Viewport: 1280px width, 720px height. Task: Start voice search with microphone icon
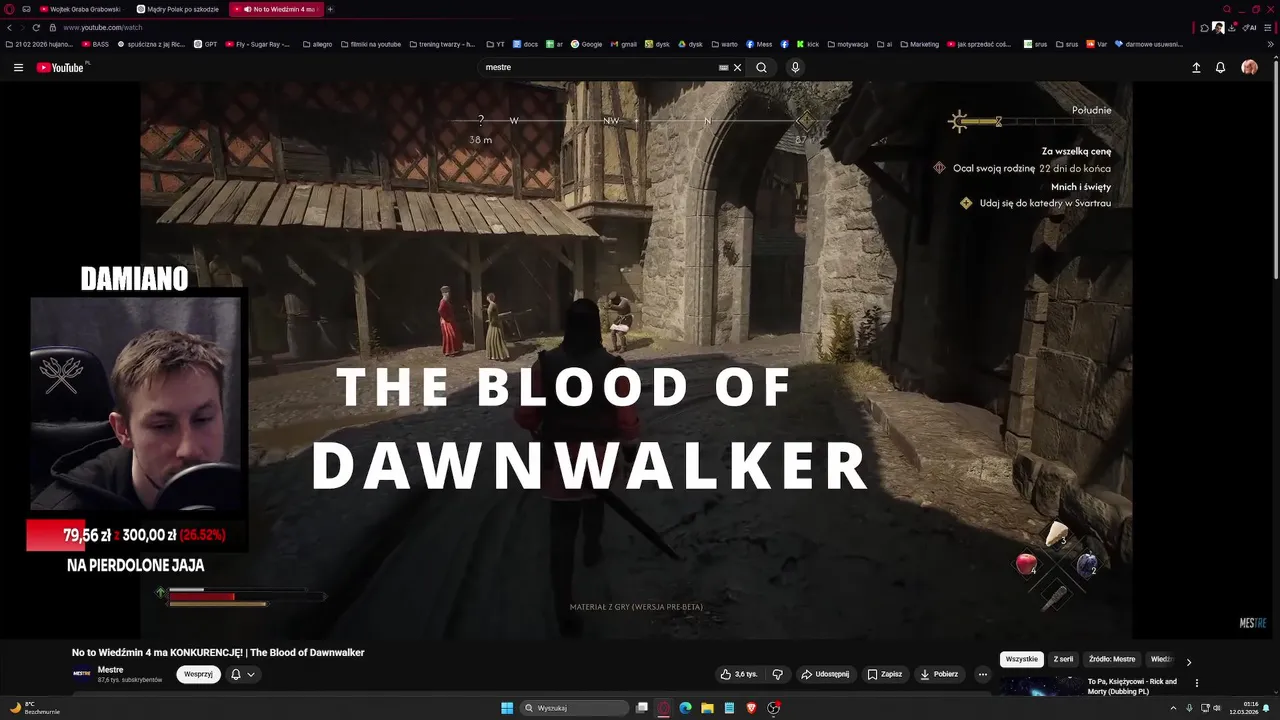tap(795, 68)
